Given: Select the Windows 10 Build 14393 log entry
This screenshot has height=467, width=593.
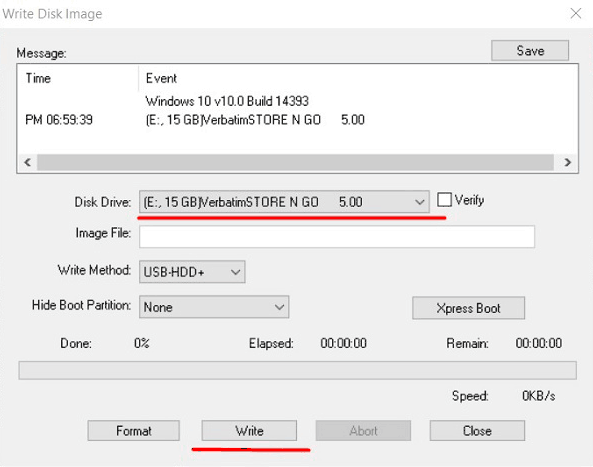Looking at the screenshot, I should pos(227,101).
